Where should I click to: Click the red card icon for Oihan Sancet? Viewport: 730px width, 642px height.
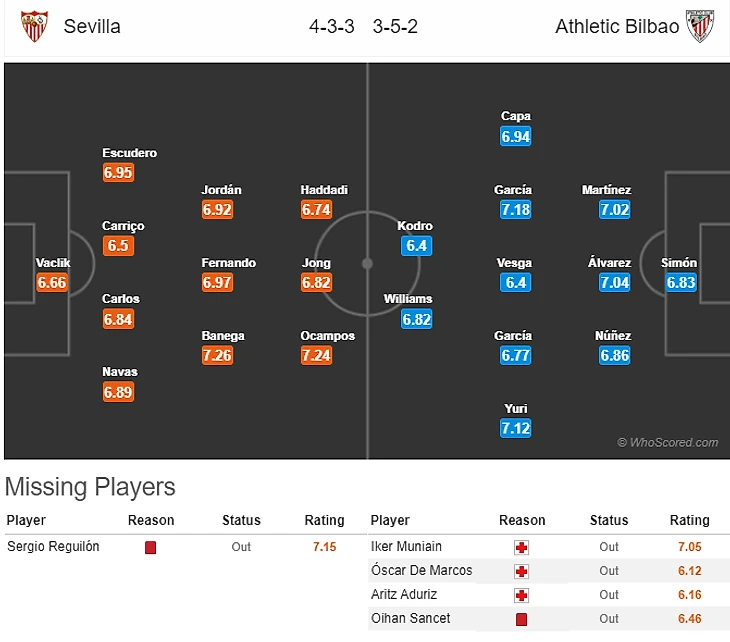[521, 619]
